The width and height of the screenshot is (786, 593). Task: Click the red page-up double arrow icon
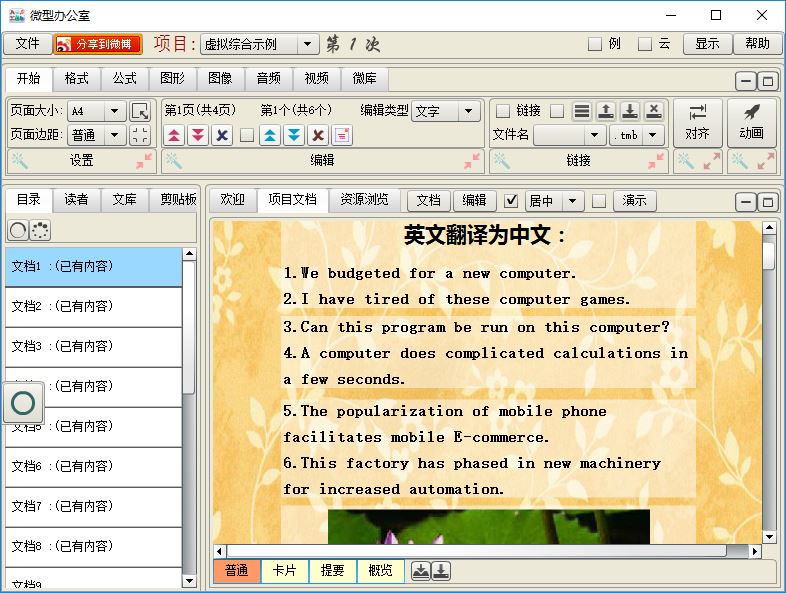[x=174, y=135]
